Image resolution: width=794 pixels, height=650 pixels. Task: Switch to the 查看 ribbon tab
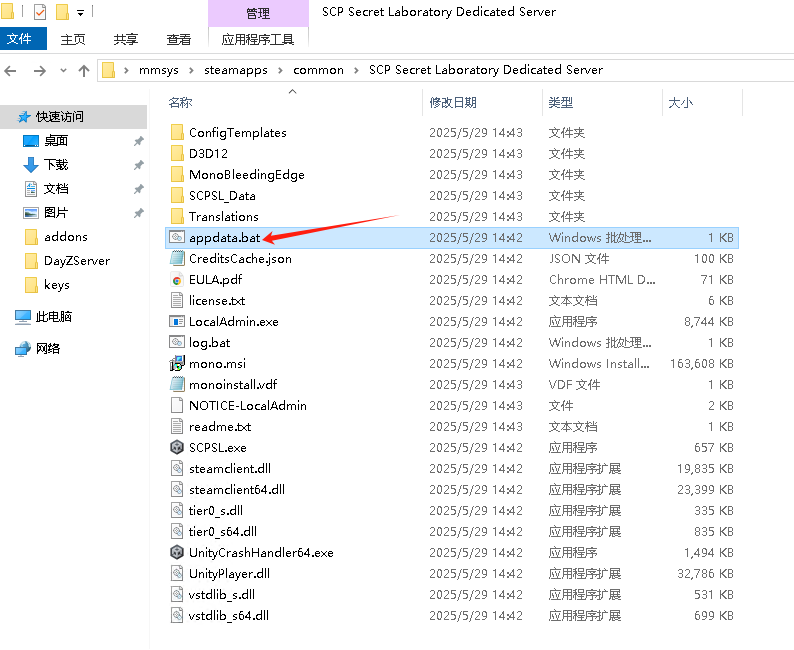point(179,39)
